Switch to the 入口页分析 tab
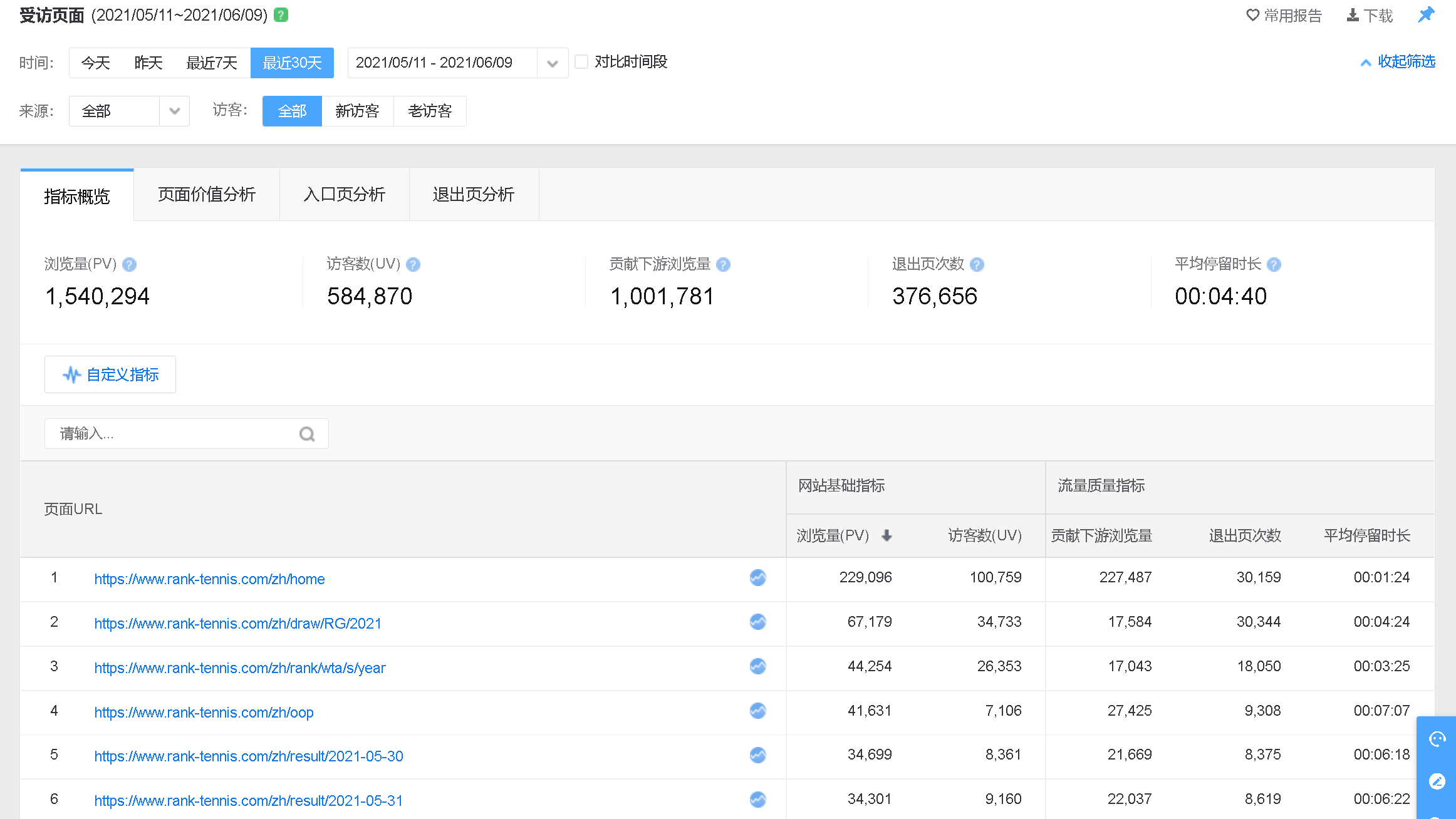The image size is (1456, 819). pyautogui.click(x=344, y=195)
